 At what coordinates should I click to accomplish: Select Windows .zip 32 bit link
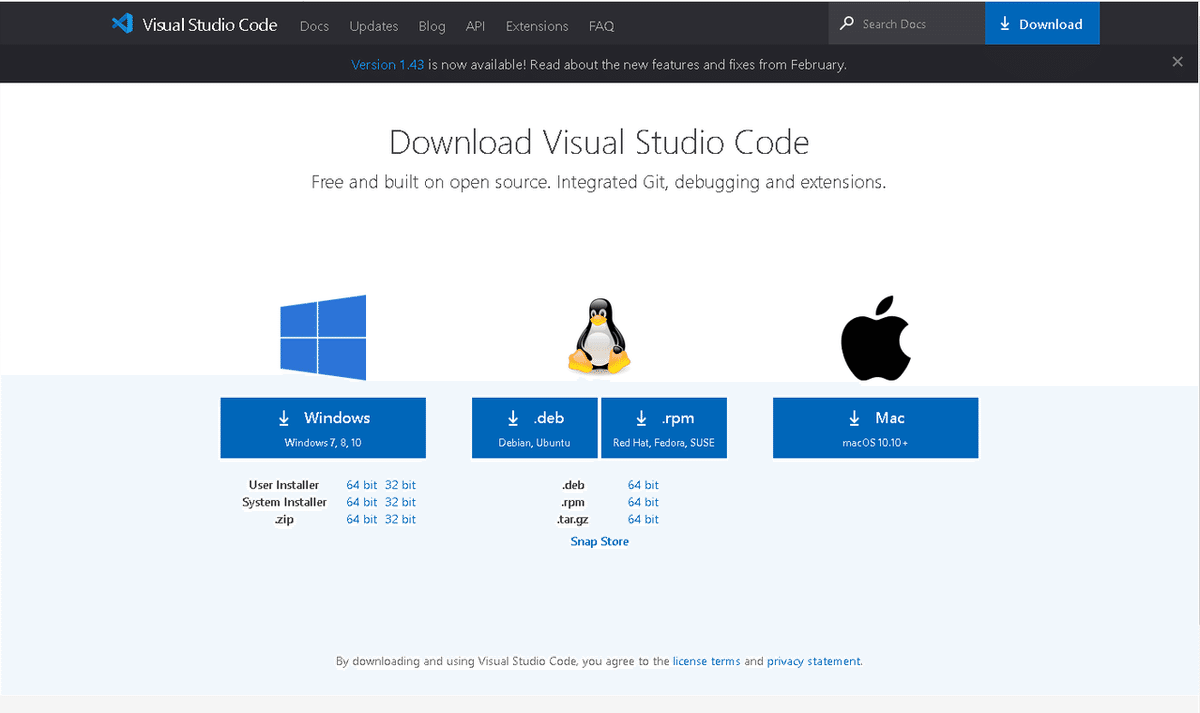[x=400, y=519]
